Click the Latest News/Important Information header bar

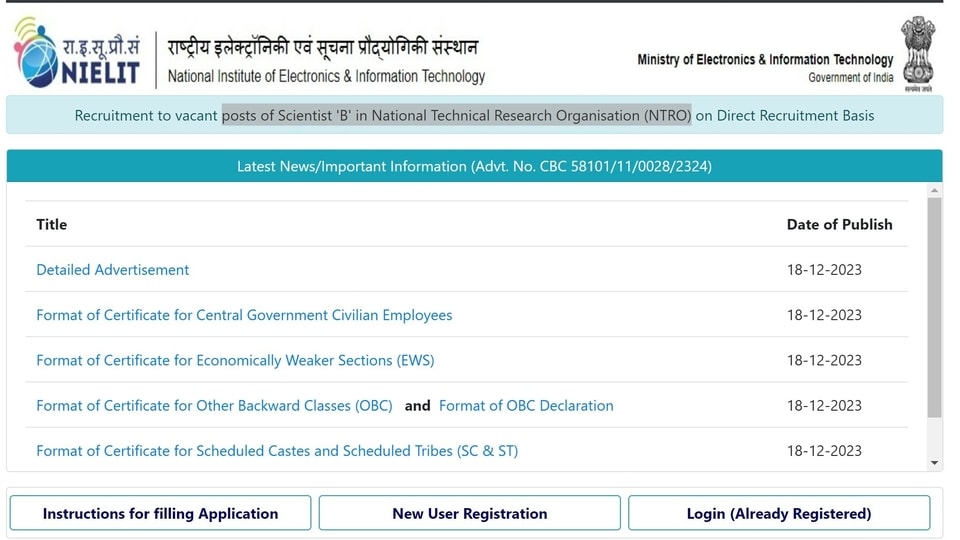tap(474, 166)
